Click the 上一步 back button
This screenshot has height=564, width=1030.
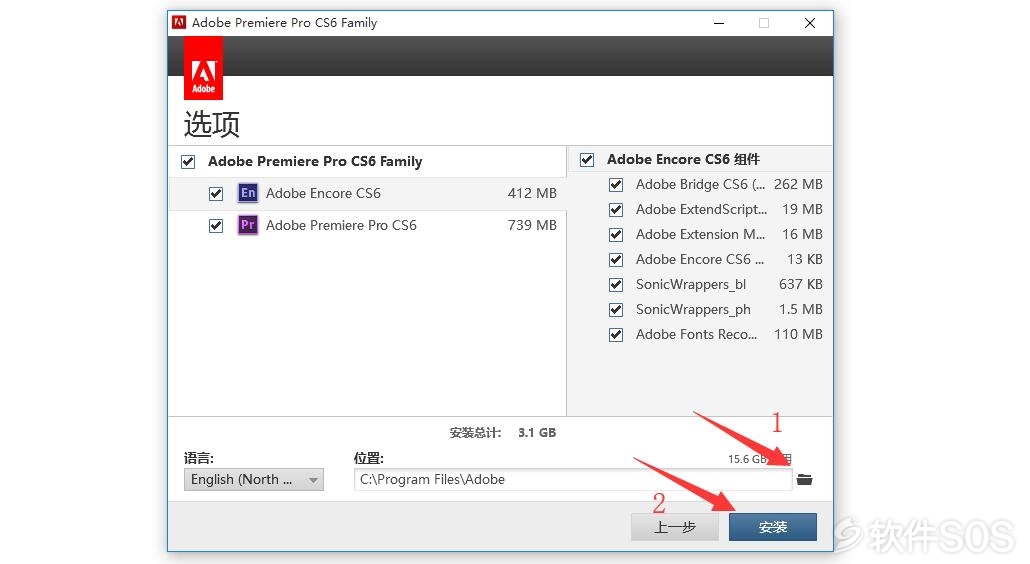[675, 527]
